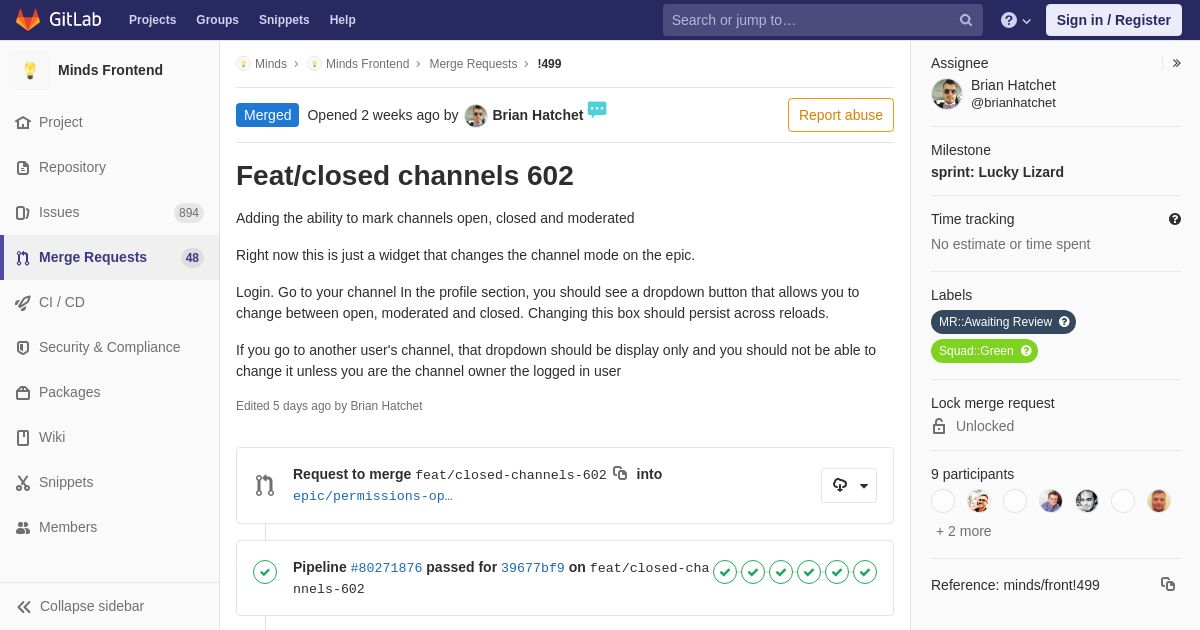Focus the Search or jump to field
The height and width of the screenshot is (630, 1200).
pos(810,20)
